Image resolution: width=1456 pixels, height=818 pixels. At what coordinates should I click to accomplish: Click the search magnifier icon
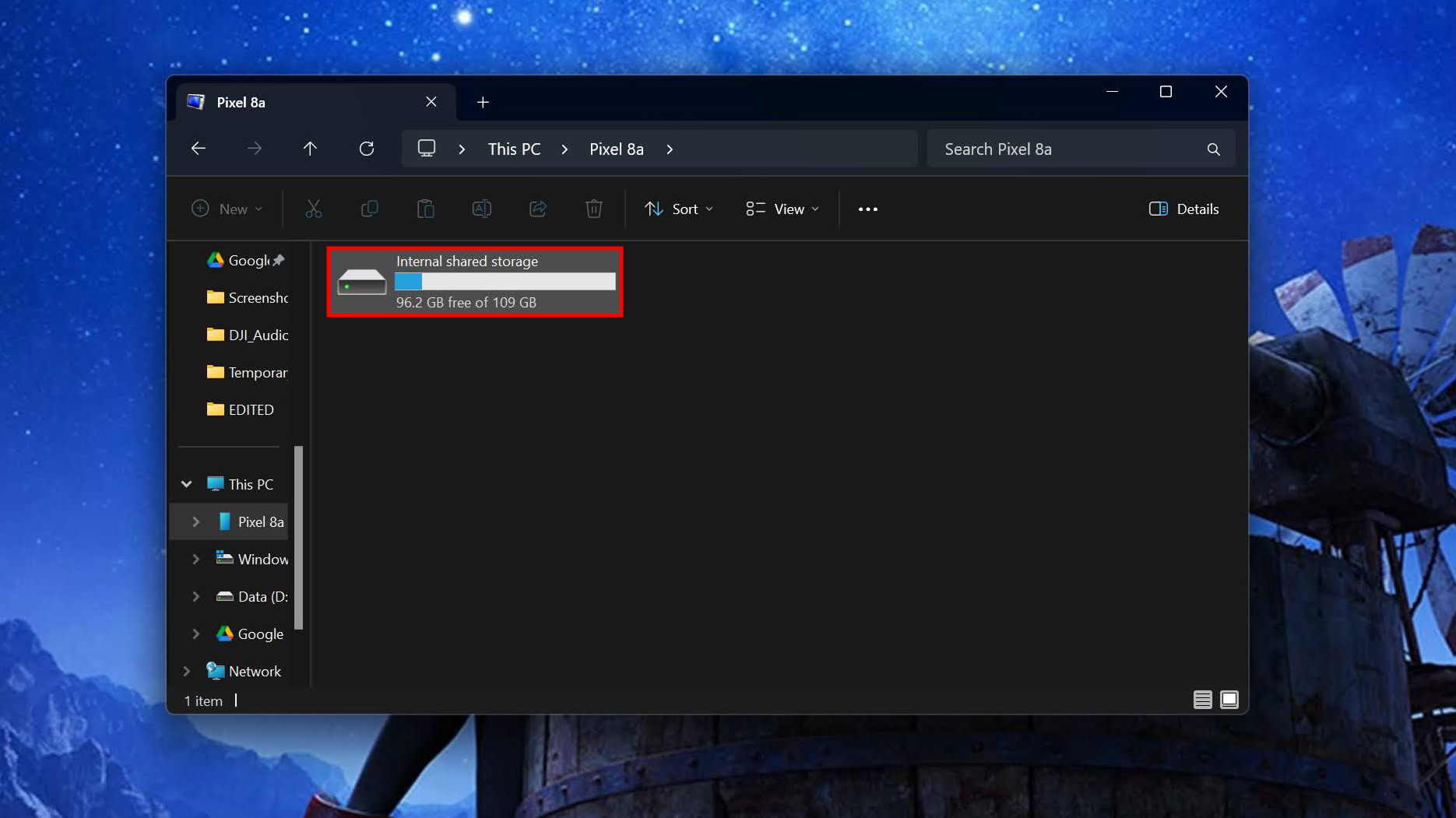[1213, 149]
